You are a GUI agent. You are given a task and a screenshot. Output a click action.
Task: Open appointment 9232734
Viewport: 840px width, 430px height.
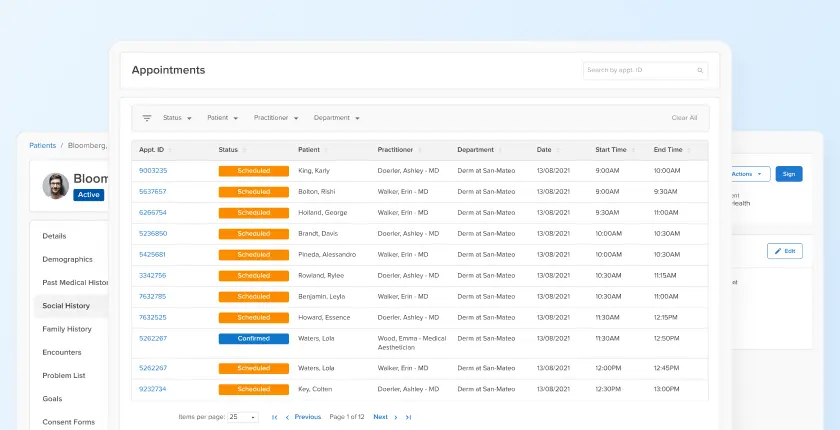coord(153,389)
